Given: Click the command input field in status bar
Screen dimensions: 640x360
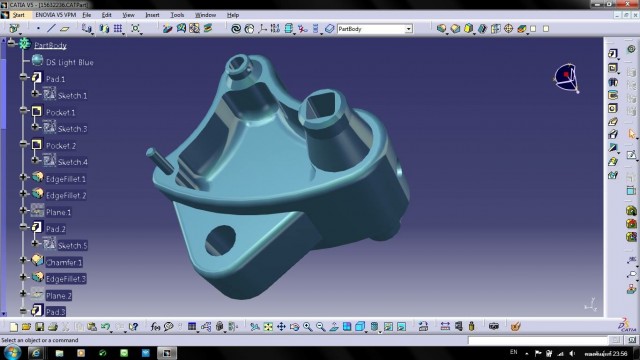Looking at the screenshot, I should 538,340.
